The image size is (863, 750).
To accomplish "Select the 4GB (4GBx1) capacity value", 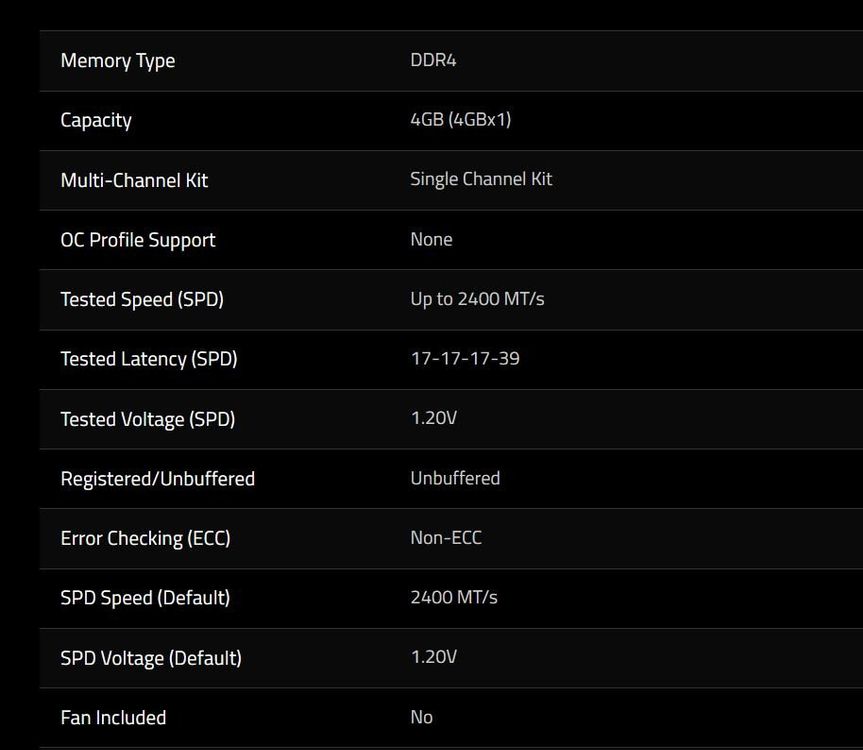I will pyautogui.click(x=461, y=119).
